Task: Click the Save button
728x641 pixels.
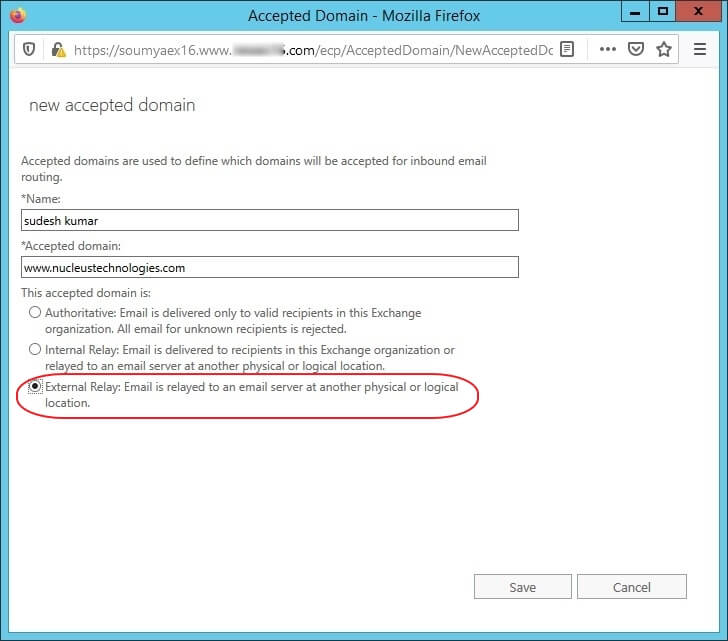Action: coord(522,587)
